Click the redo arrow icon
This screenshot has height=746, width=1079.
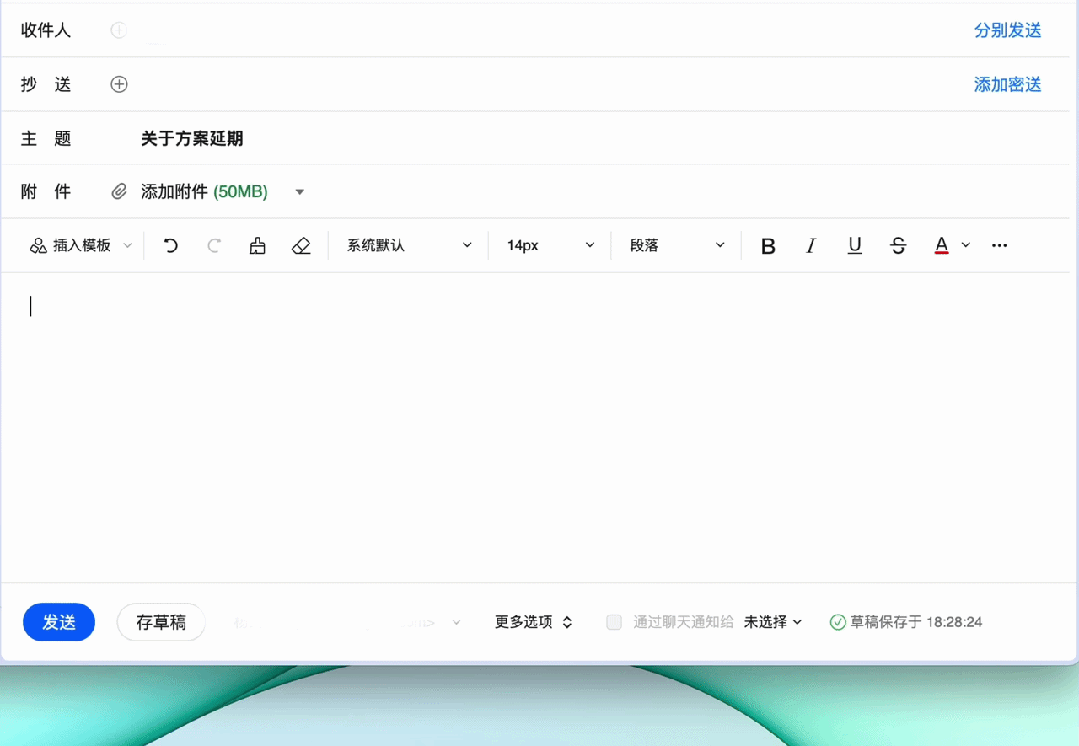[214, 246]
